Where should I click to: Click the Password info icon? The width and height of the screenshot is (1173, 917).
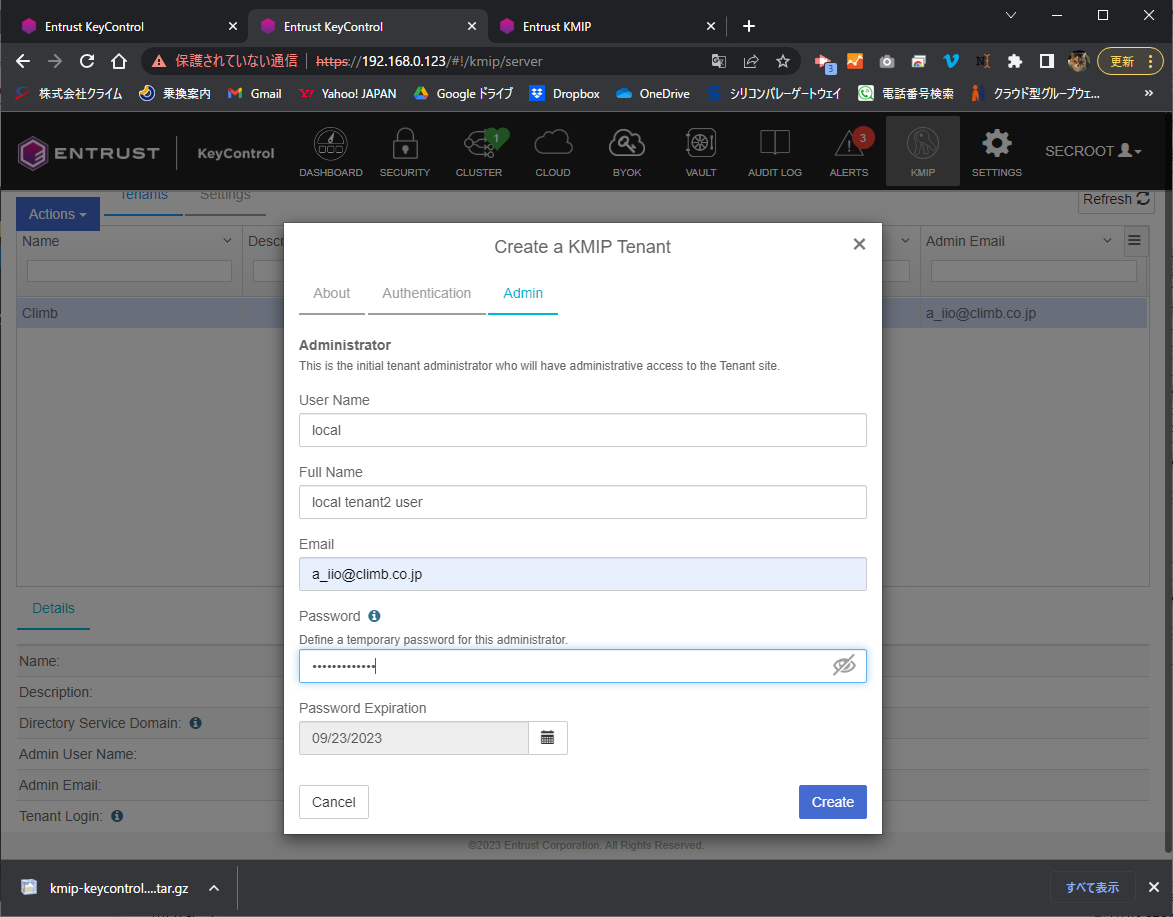[x=374, y=616]
